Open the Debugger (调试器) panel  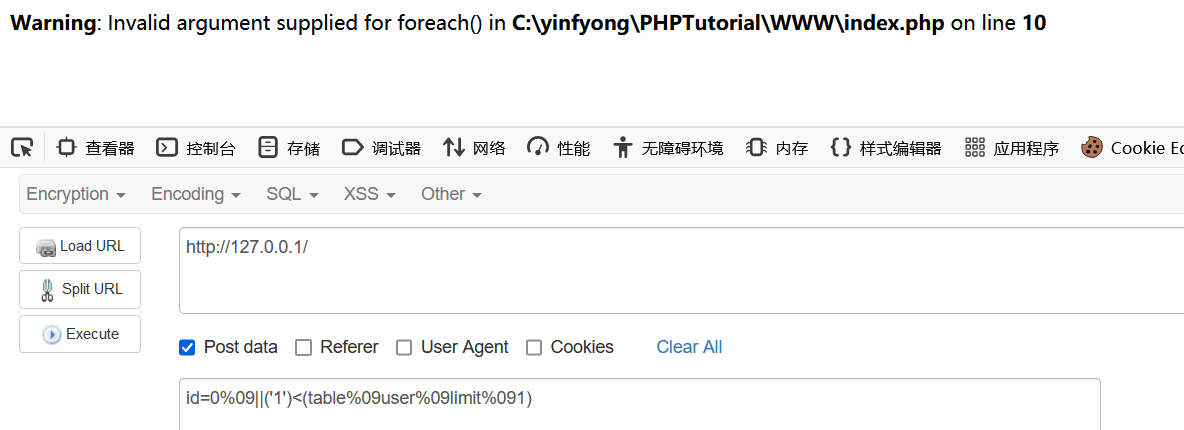(x=381, y=147)
